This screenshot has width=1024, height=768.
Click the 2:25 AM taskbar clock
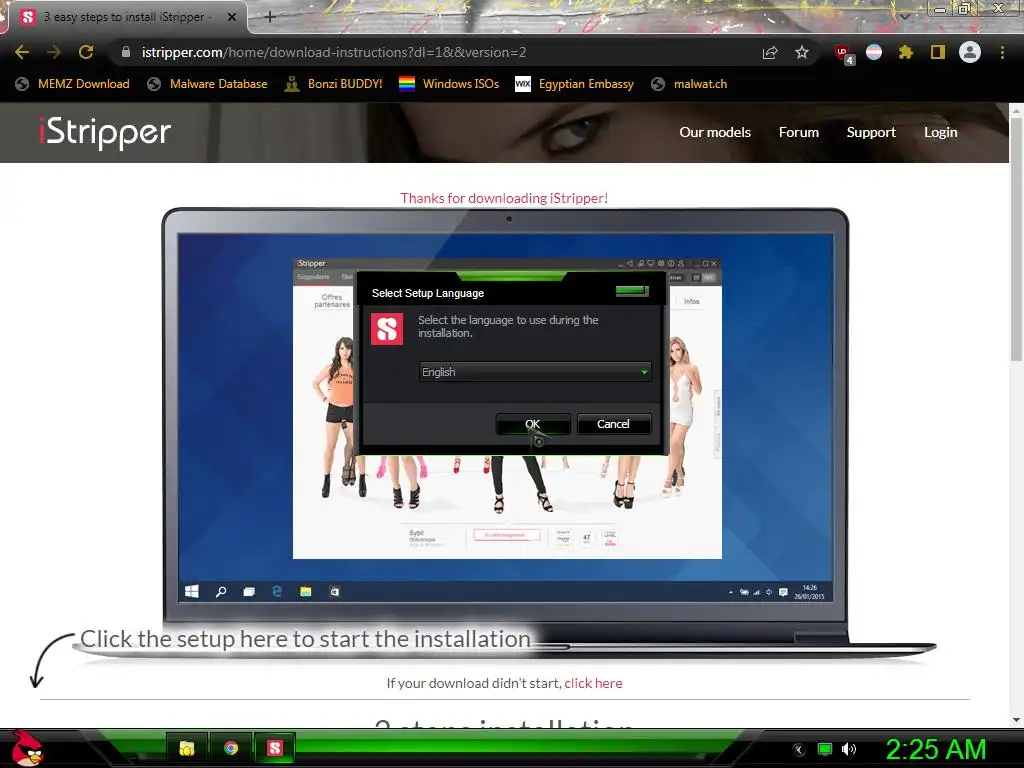[936, 749]
